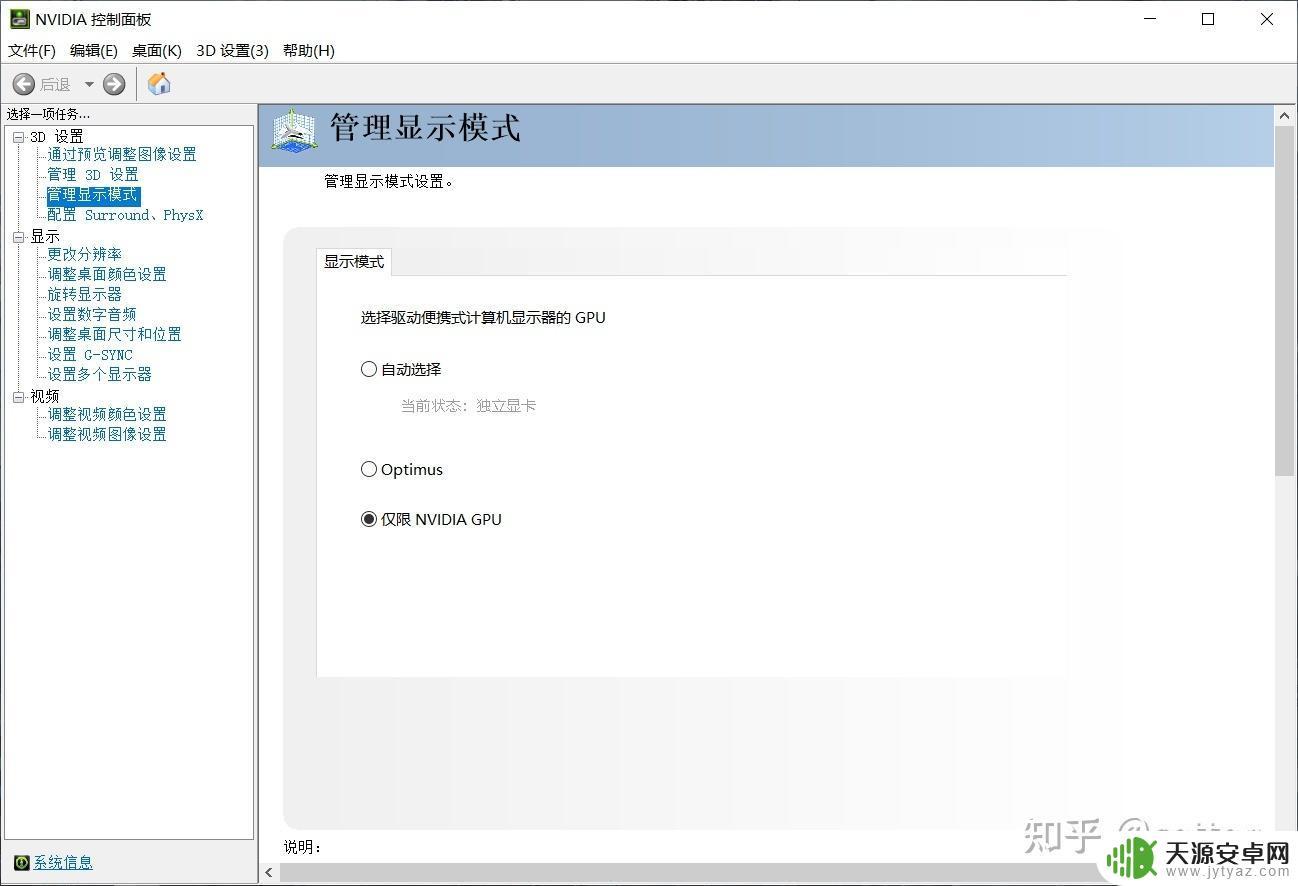Open the 编辑(E) menu

point(94,50)
